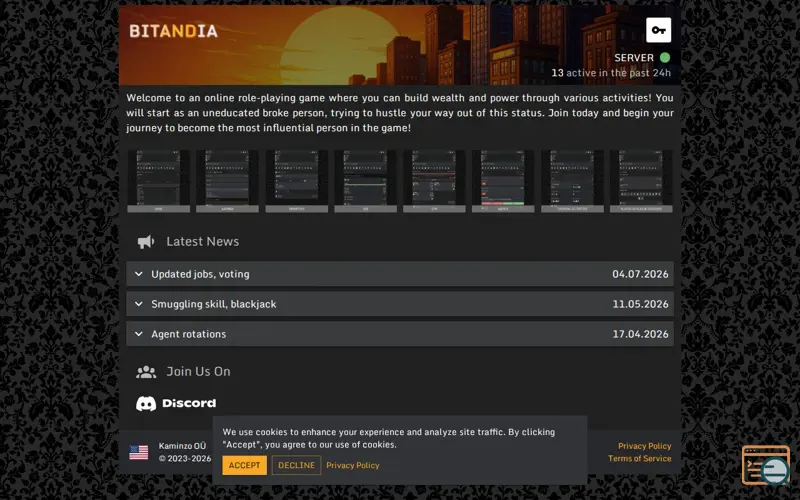800x500 pixels.
Task: View the first screenshot thumbnail
Action: pyautogui.click(x=159, y=181)
